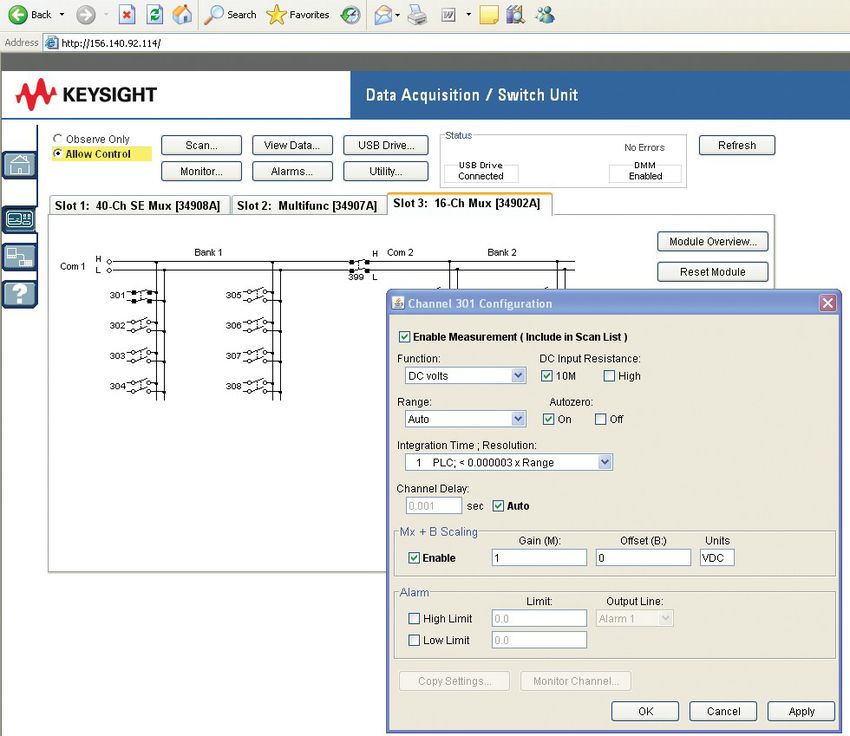Screen dimensions: 850x736
Task: Click the browser Back arrow icon
Action: coord(18,15)
